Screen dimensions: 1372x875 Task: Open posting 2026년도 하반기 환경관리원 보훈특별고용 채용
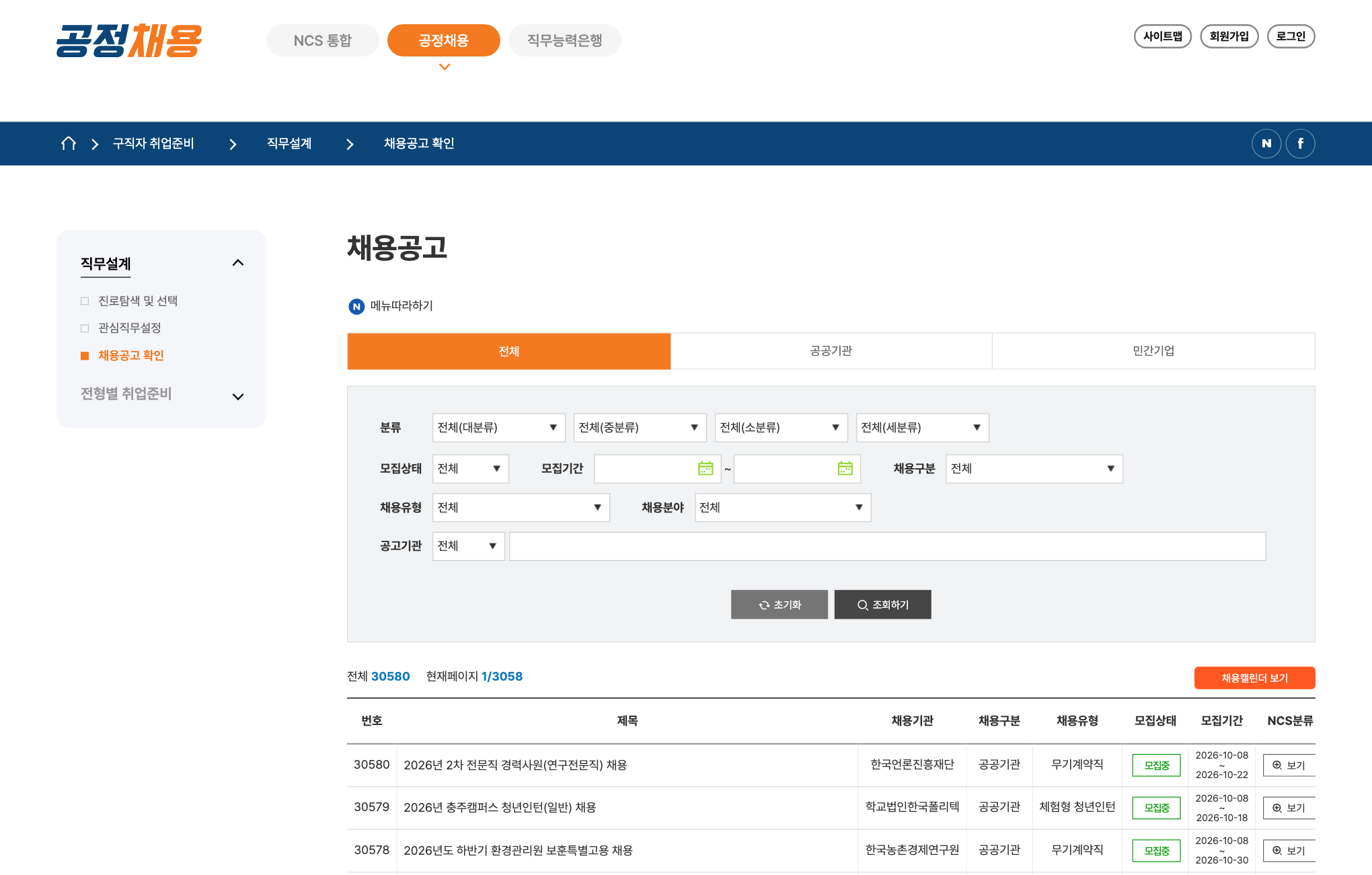pyautogui.click(x=518, y=851)
